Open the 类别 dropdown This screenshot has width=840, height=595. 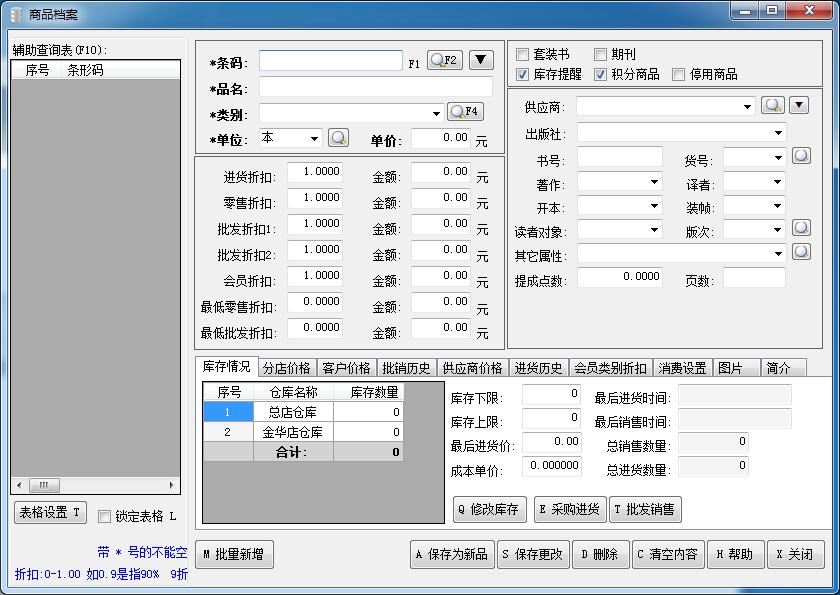point(436,114)
